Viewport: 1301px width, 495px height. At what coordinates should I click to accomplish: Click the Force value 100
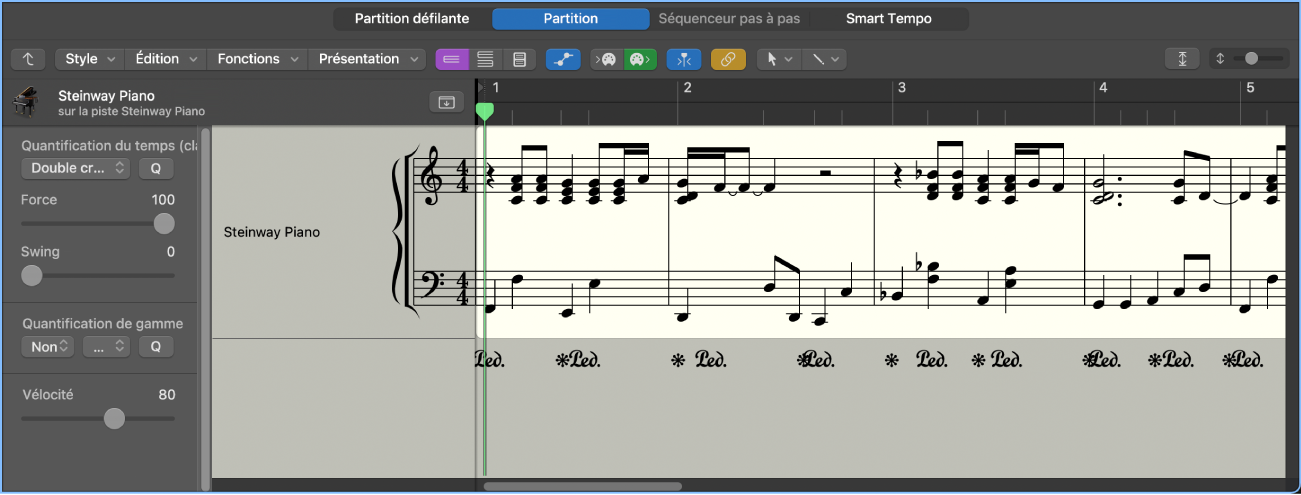(x=163, y=200)
